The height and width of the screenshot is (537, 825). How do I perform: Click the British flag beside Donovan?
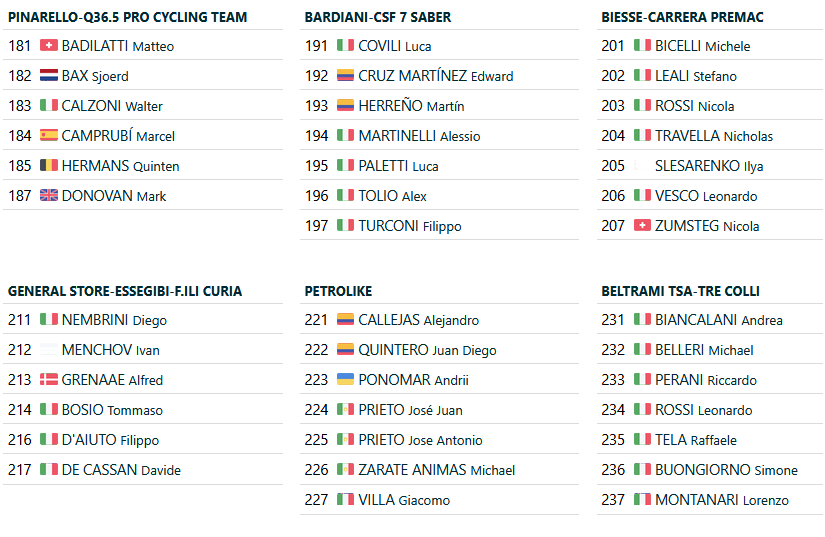point(48,196)
